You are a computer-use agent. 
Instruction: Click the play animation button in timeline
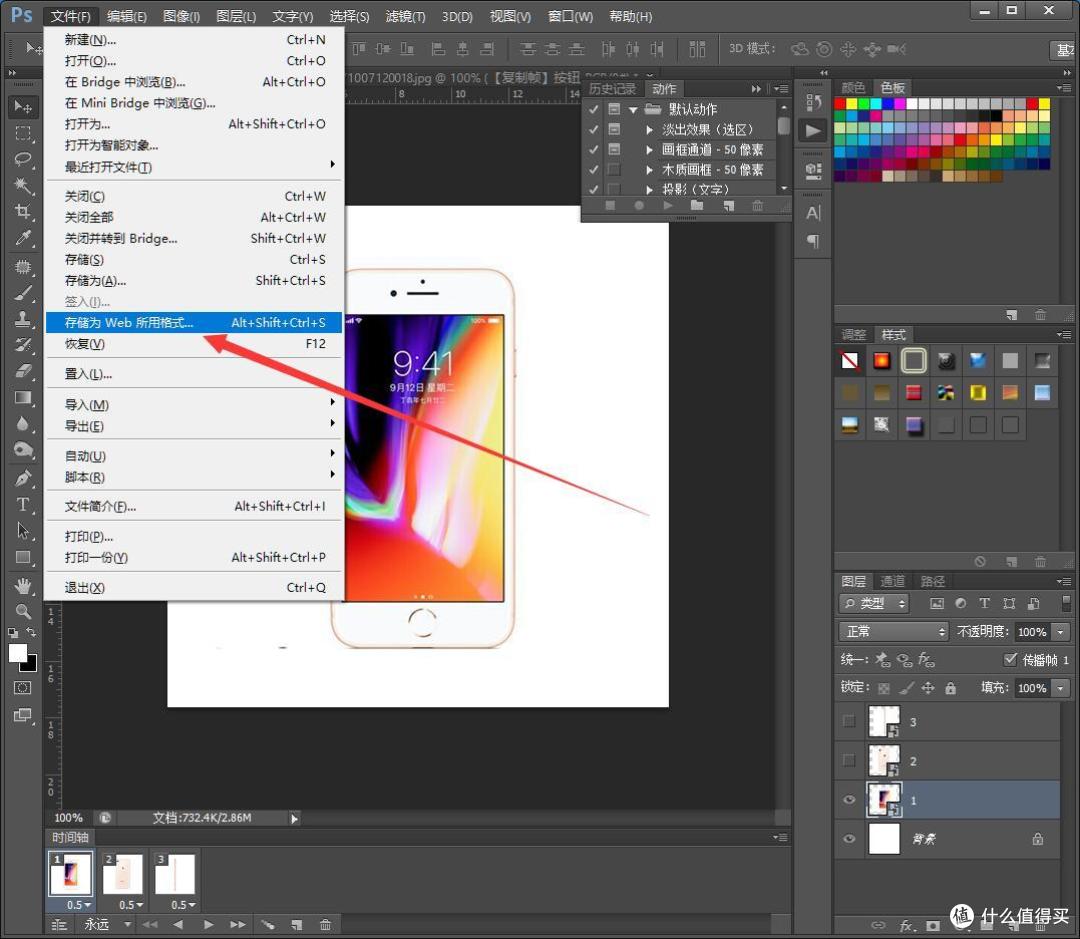[208, 925]
